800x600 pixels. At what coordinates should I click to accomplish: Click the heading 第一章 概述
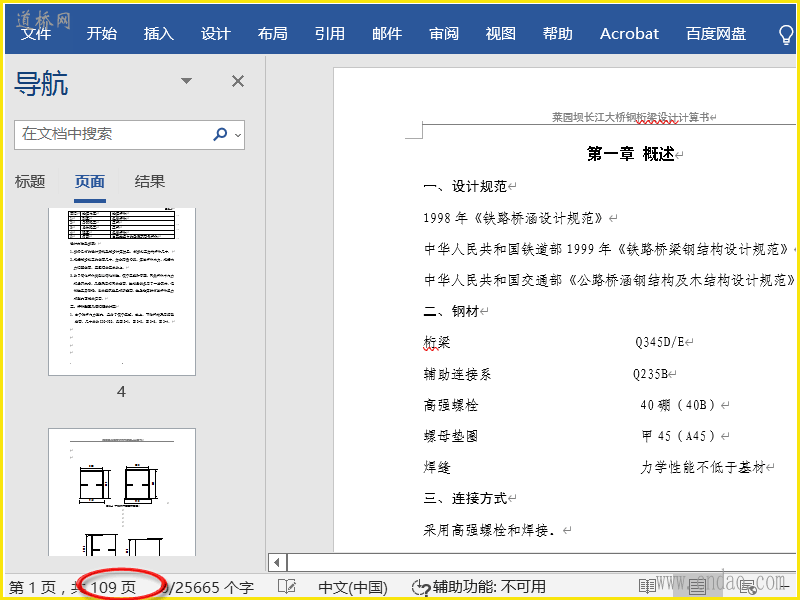[631, 154]
